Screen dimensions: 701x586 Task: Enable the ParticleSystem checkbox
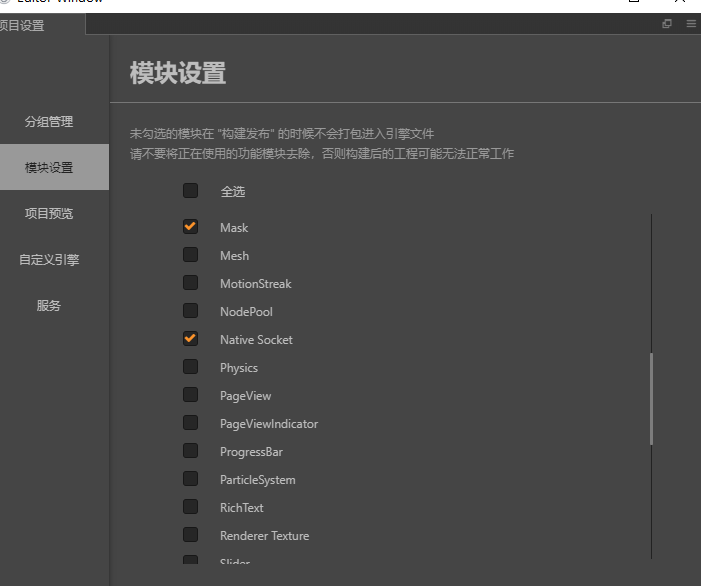[x=190, y=479]
